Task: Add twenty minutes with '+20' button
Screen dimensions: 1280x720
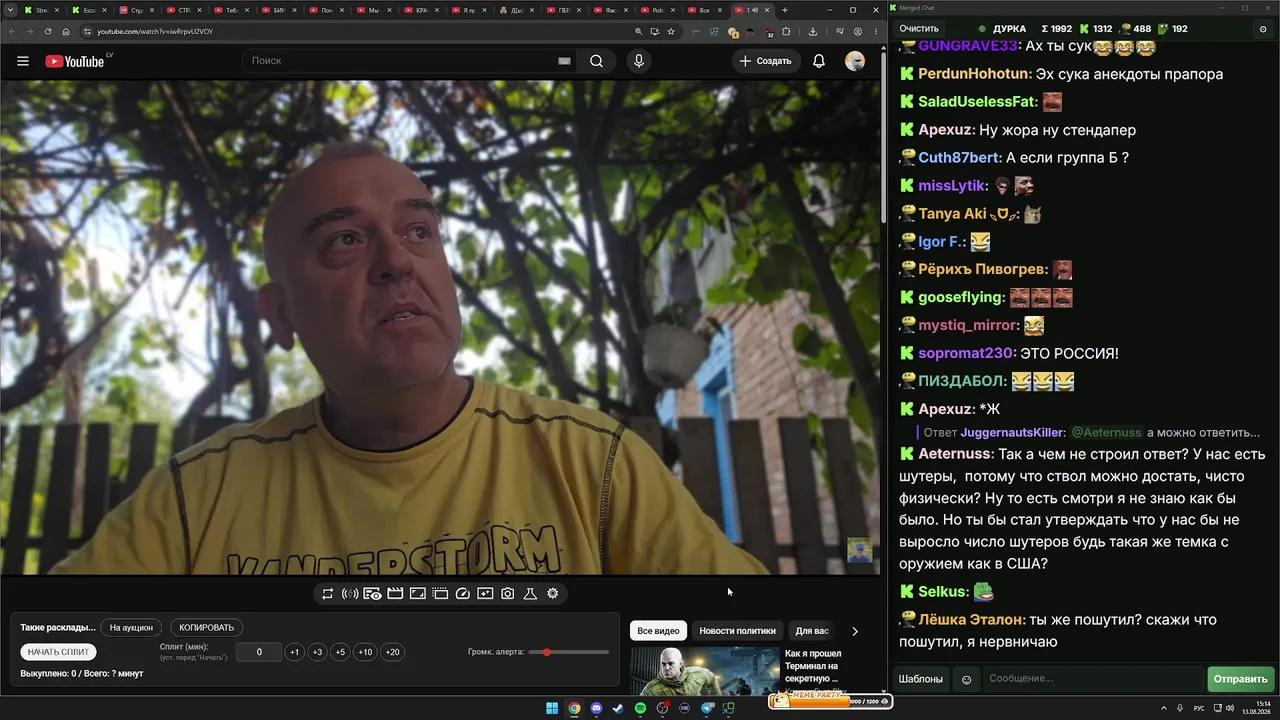Action: coord(392,652)
